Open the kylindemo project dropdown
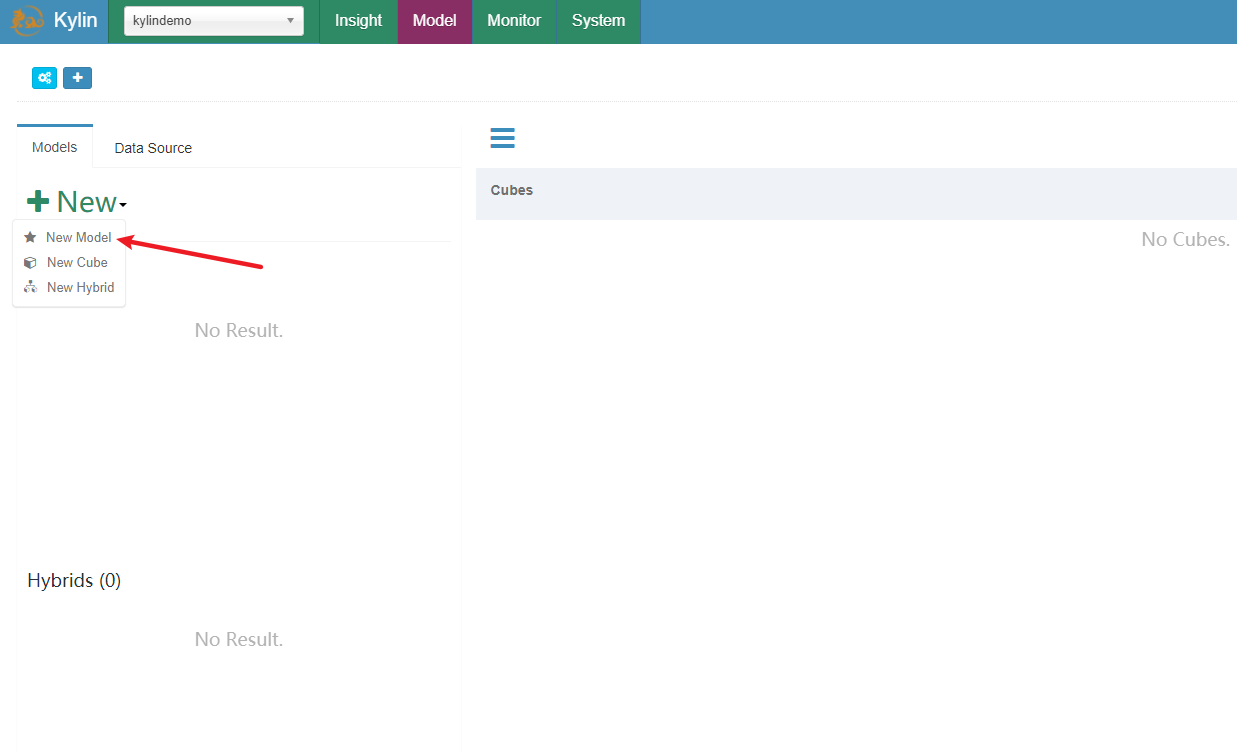 (x=214, y=21)
